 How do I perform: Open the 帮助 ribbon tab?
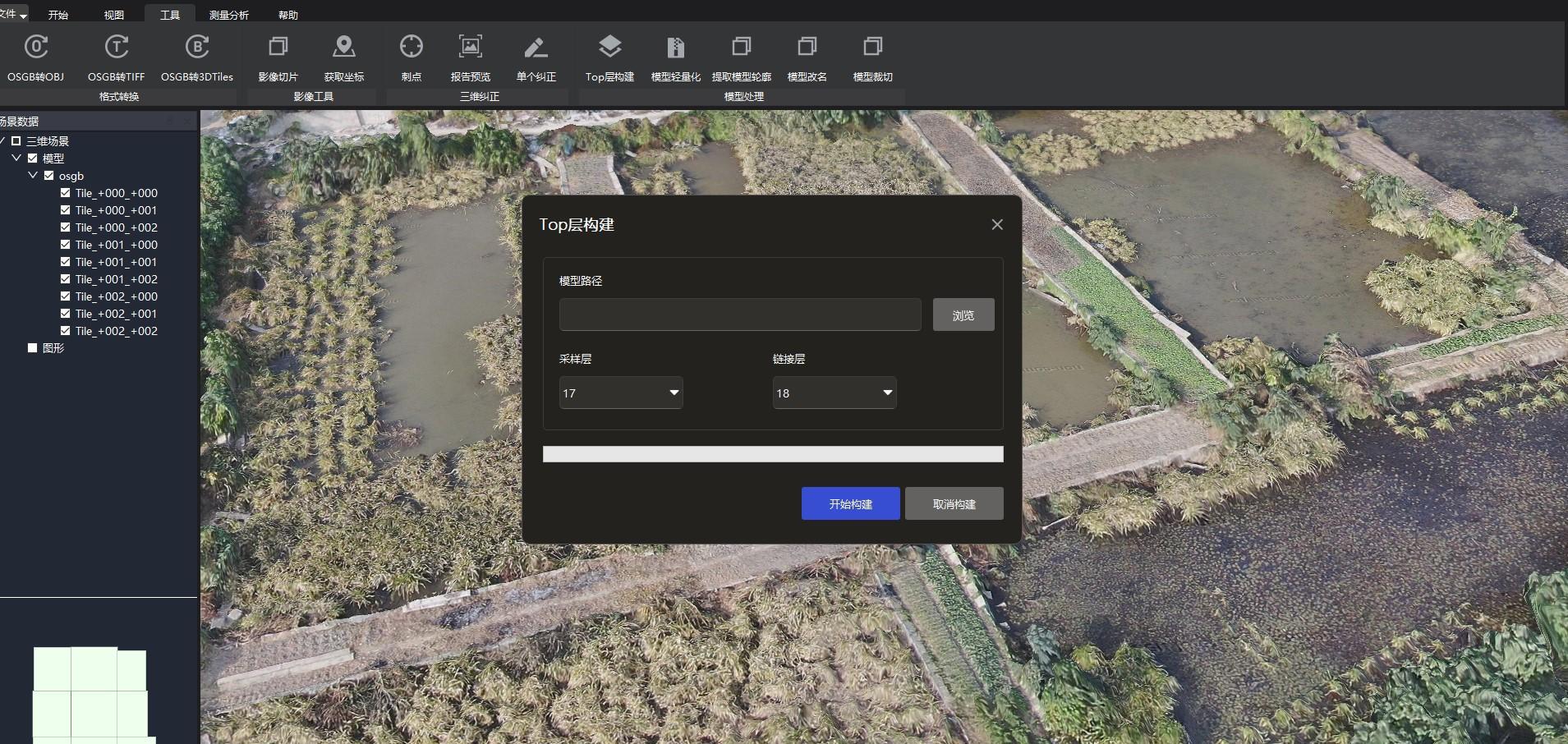click(x=288, y=15)
